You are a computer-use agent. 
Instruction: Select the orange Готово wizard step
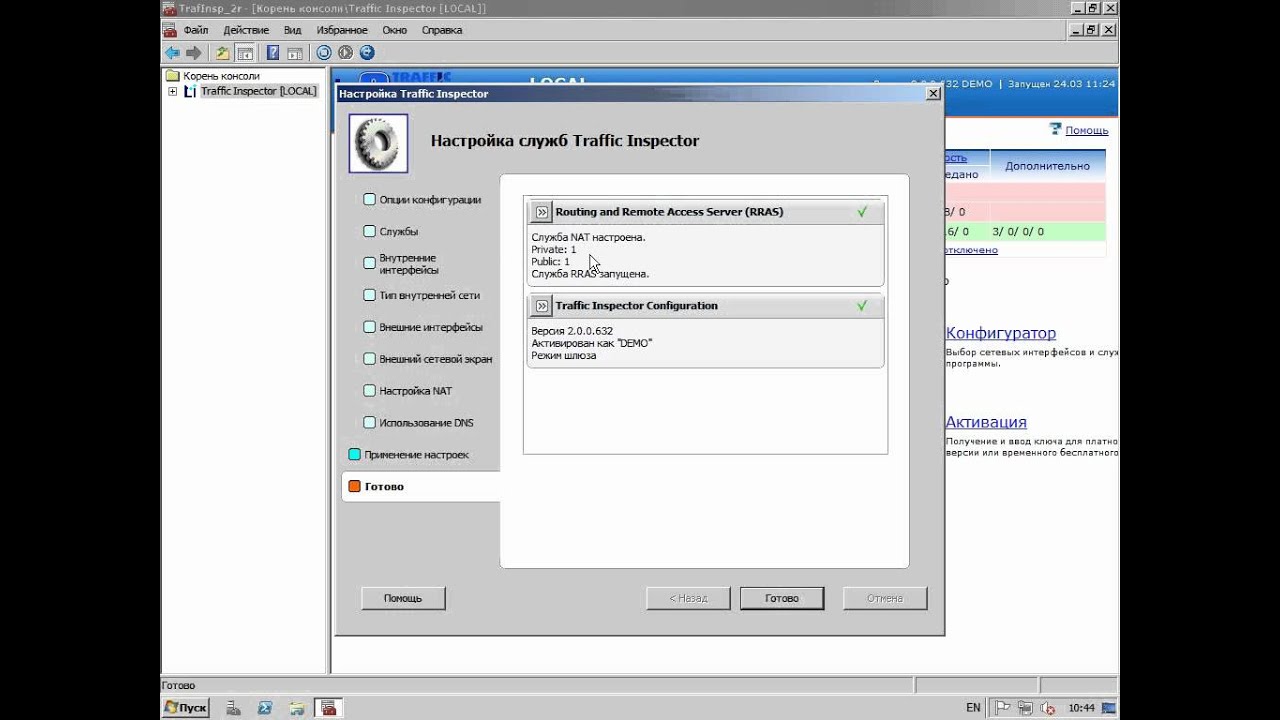(420, 487)
